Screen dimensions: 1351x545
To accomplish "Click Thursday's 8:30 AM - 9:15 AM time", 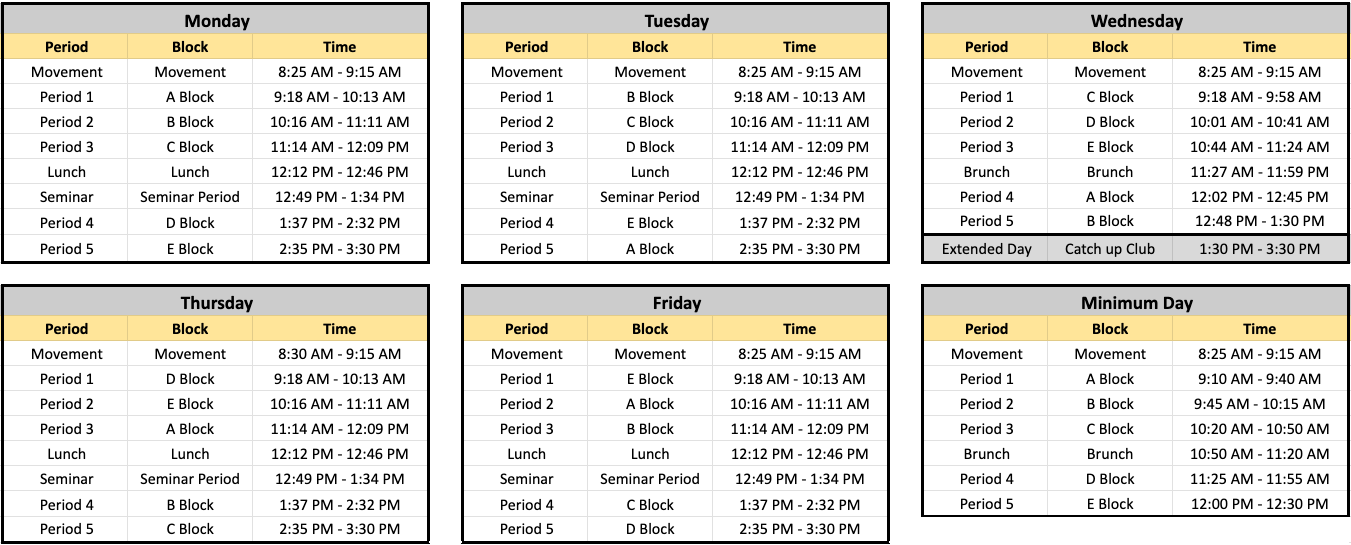I will coord(340,354).
